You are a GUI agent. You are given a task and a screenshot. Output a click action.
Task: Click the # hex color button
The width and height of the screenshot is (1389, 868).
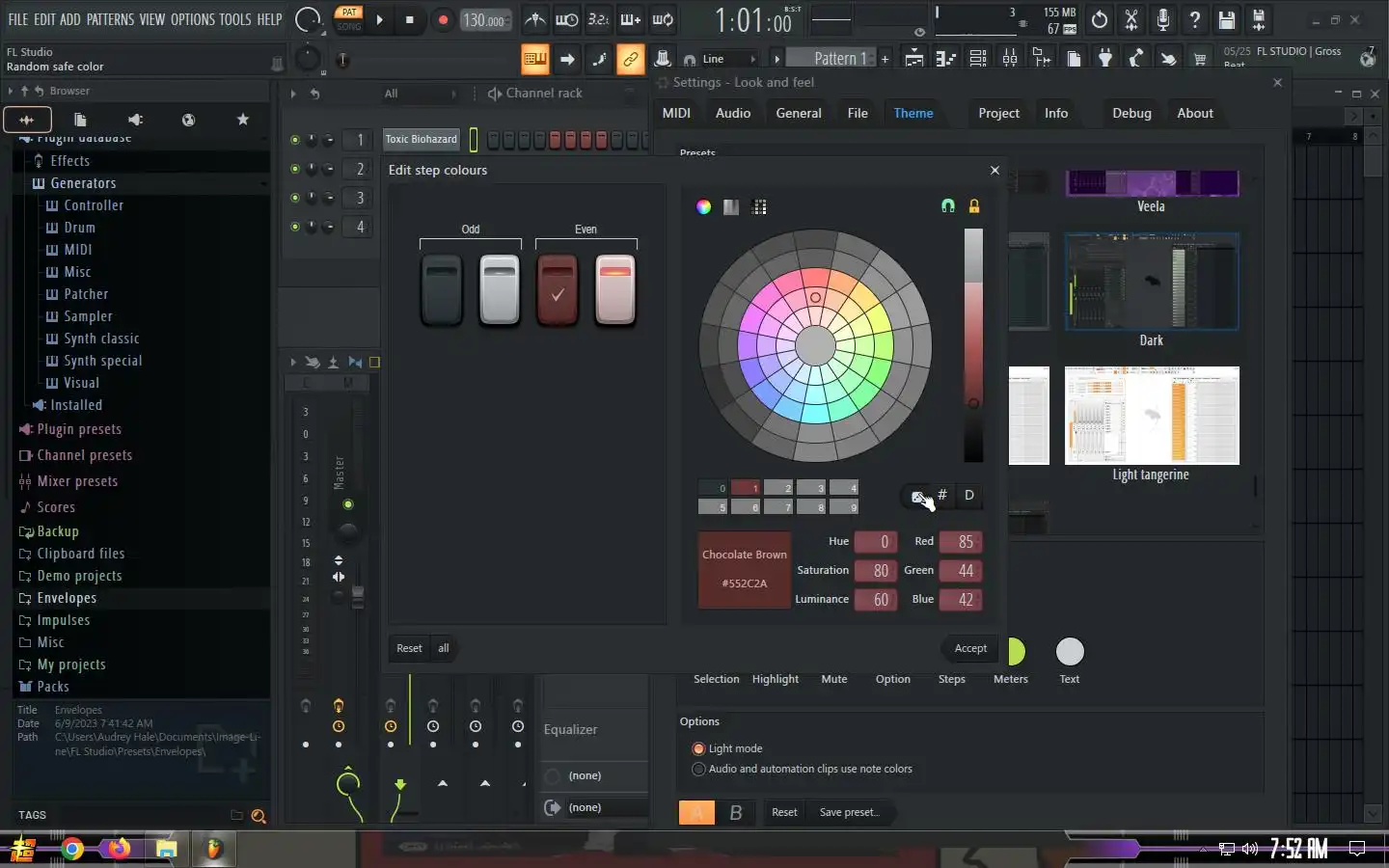tap(942, 495)
